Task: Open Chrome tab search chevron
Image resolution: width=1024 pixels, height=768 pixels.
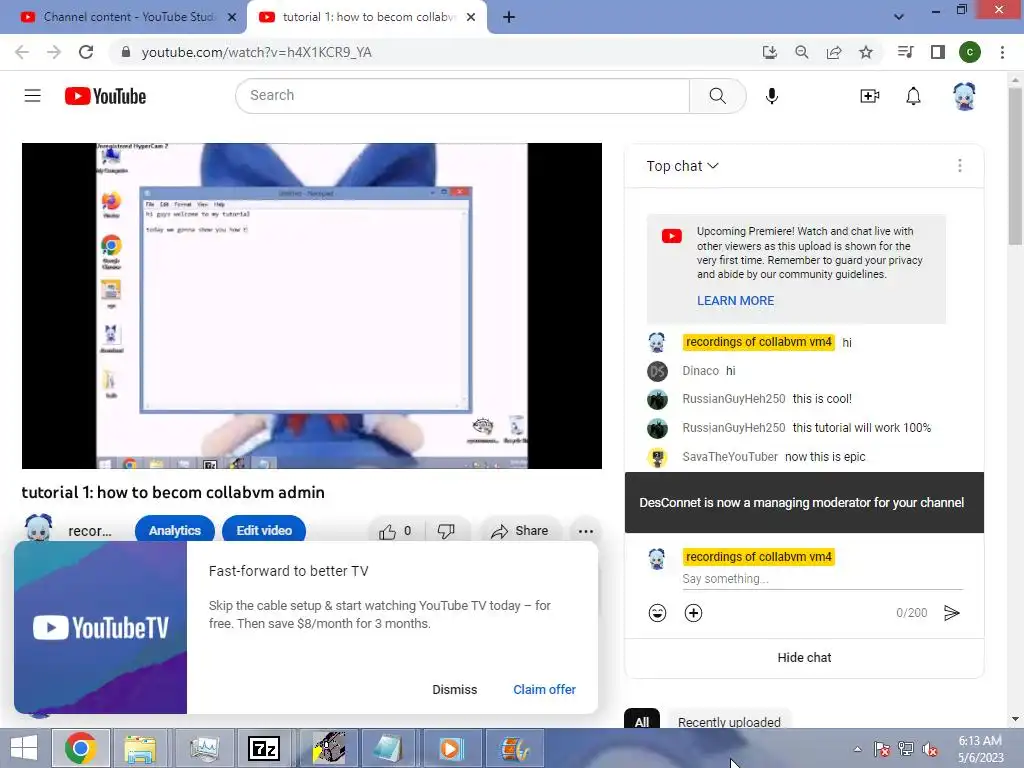Action: pyautogui.click(x=899, y=17)
